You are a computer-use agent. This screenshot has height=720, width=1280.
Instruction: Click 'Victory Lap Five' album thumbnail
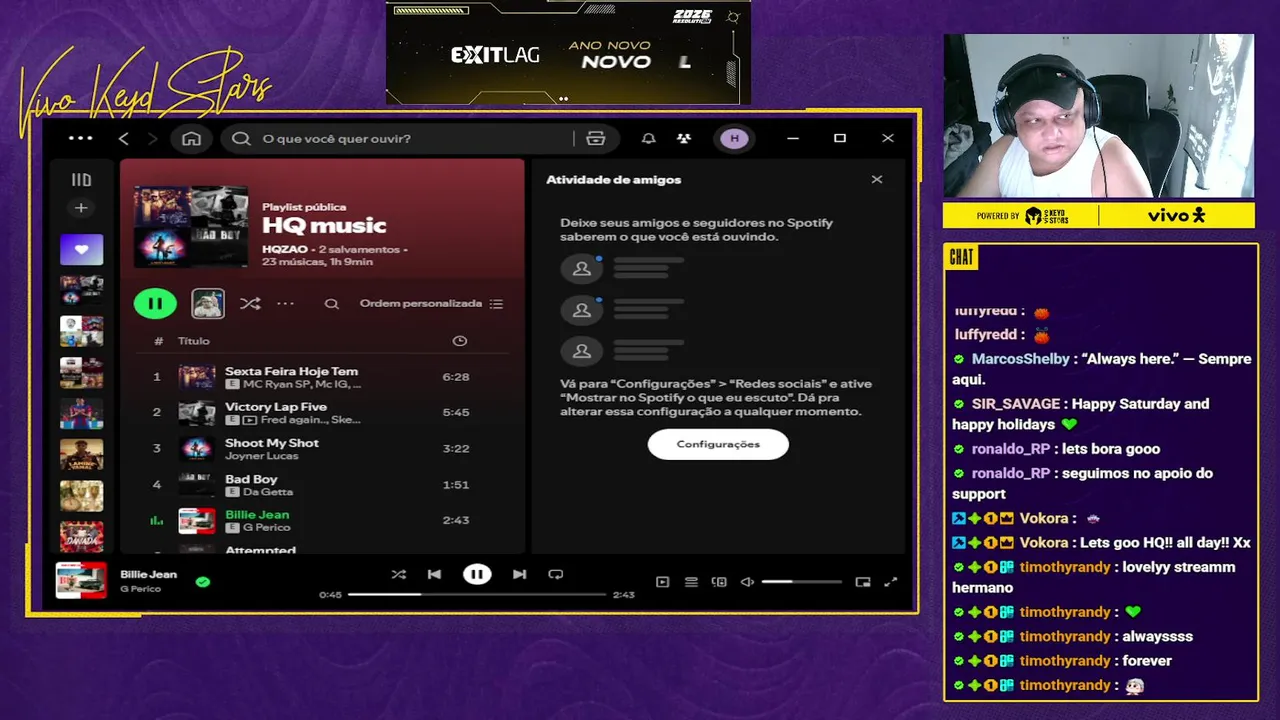tap(197, 412)
